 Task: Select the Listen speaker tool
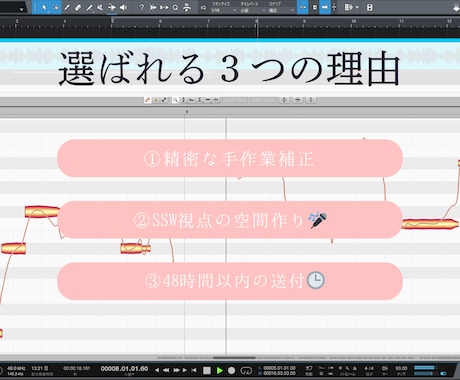[x=123, y=7]
